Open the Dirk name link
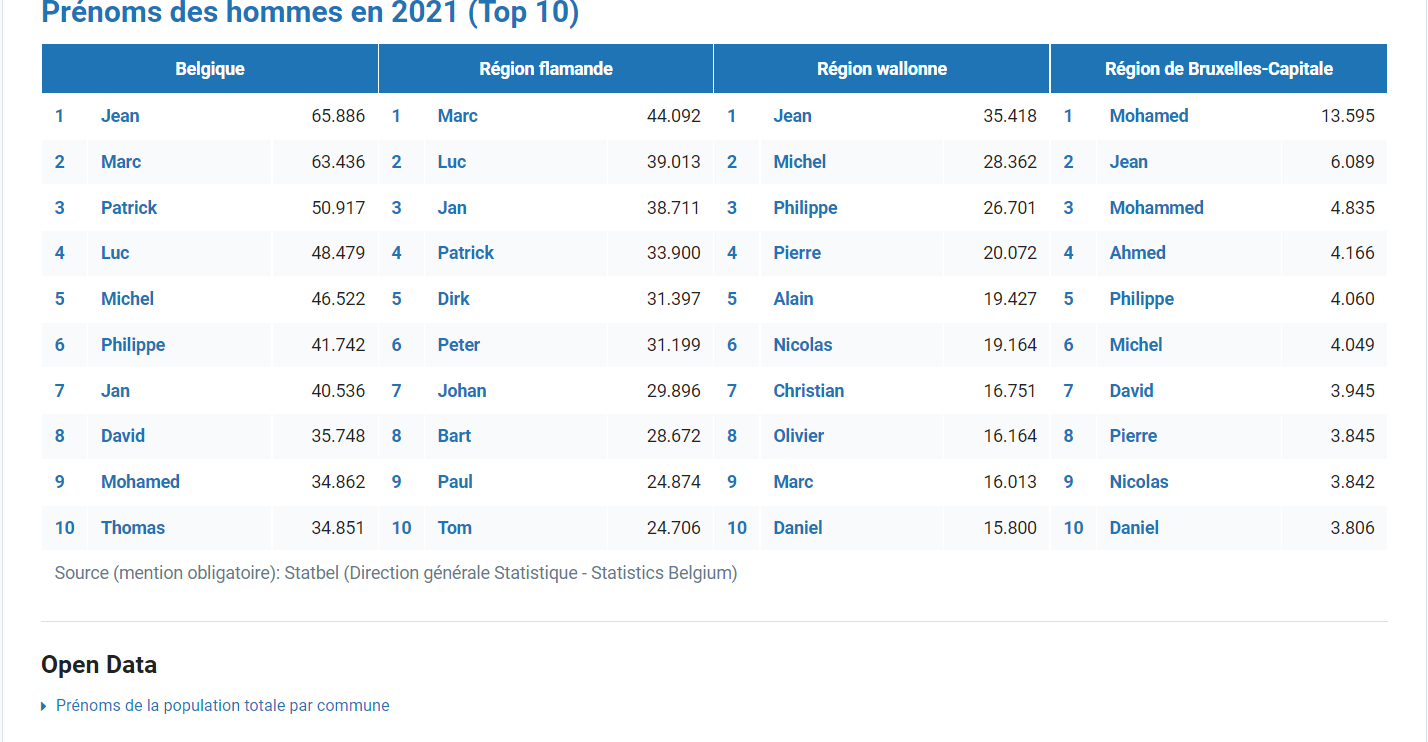The image size is (1428, 742). (453, 299)
